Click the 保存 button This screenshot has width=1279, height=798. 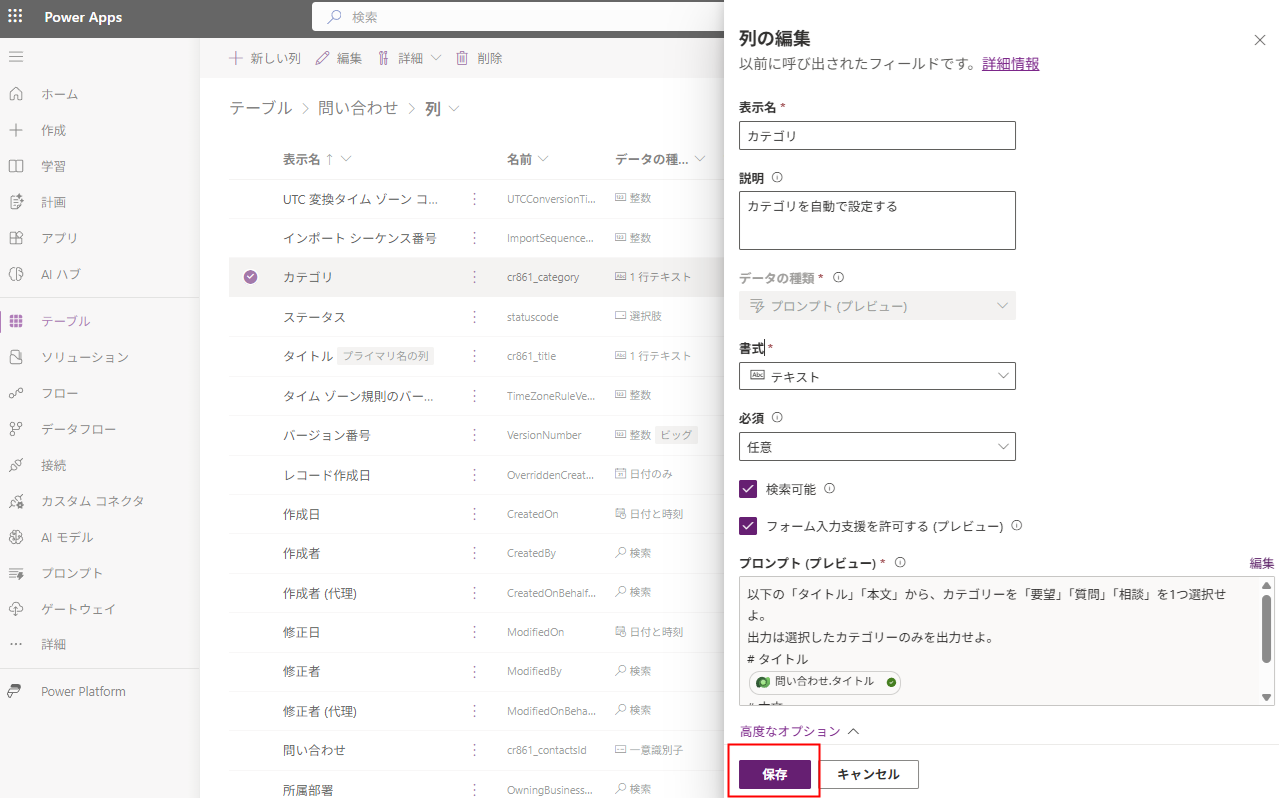point(774,774)
